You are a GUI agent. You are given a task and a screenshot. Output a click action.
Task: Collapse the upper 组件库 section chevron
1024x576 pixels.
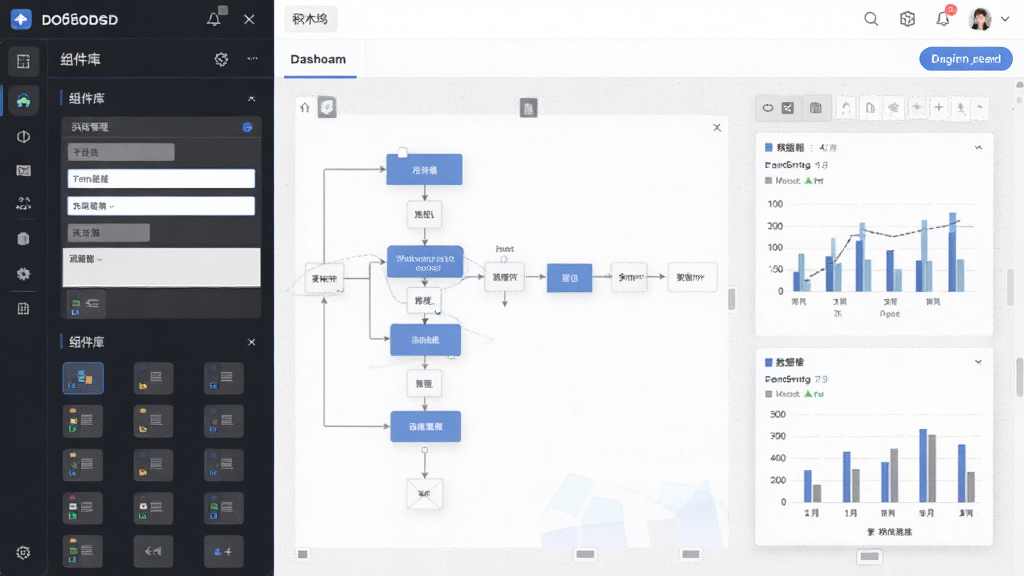tap(251, 99)
